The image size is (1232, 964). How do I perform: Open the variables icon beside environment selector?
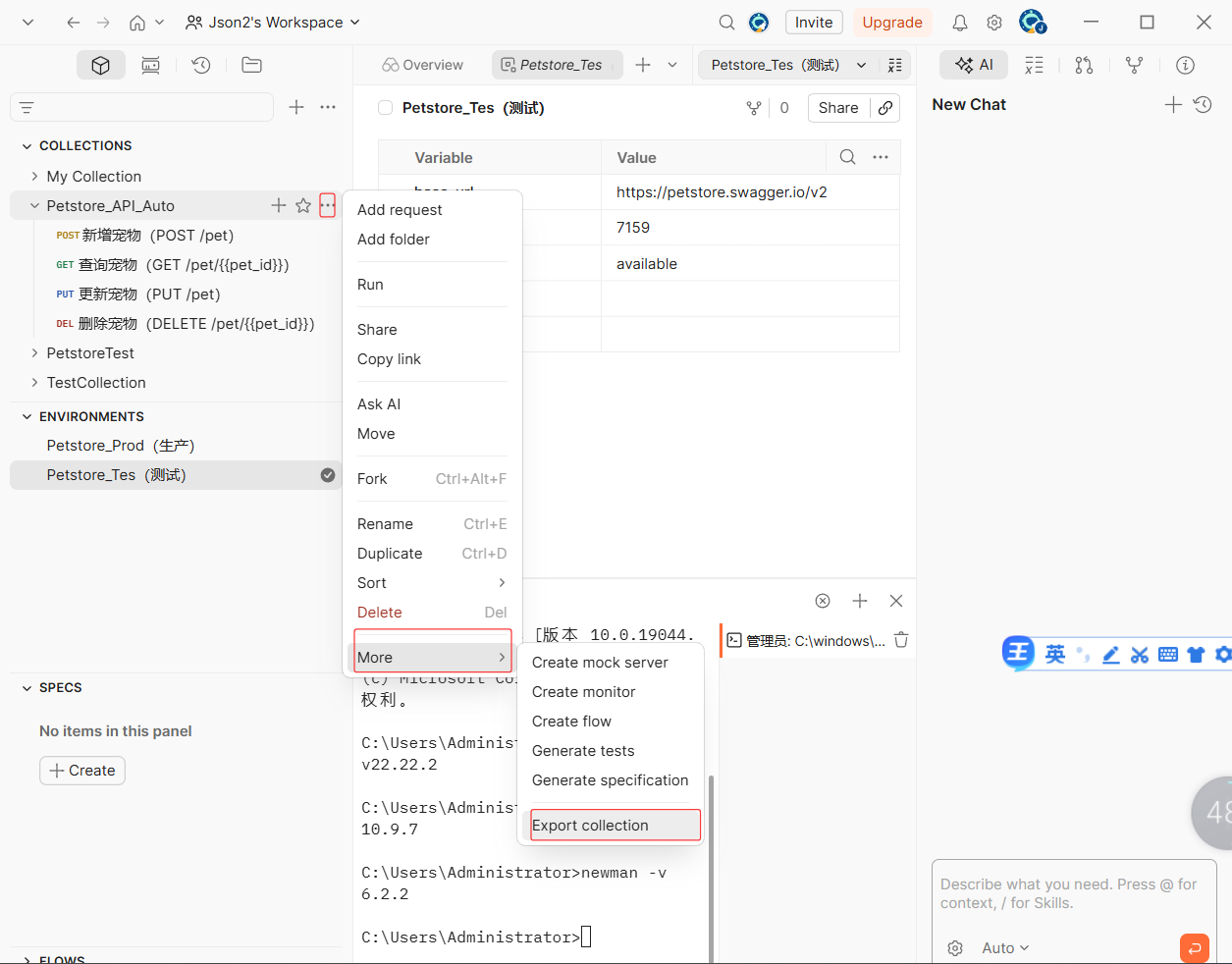point(895,65)
